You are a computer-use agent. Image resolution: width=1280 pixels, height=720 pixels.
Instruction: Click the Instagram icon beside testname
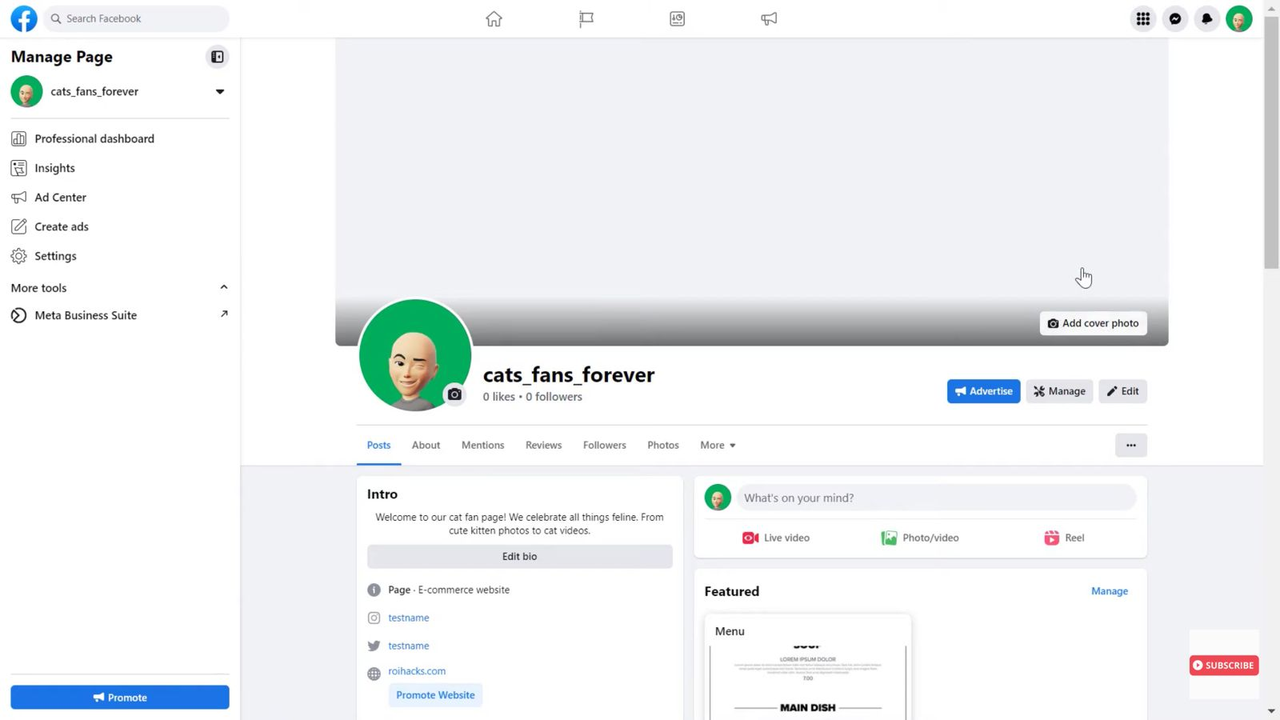(374, 618)
